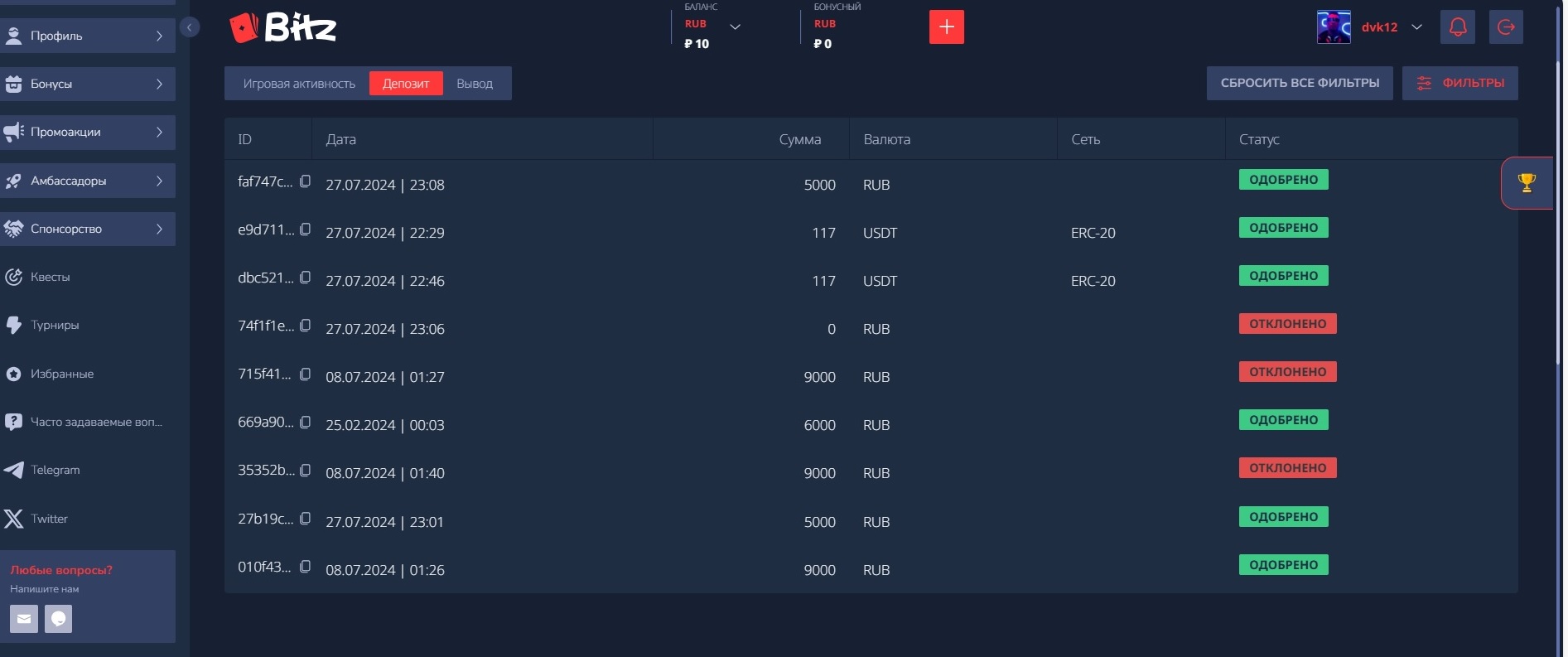Collapse the sidebar with arrow button
The image size is (1568, 657).
[x=189, y=27]
